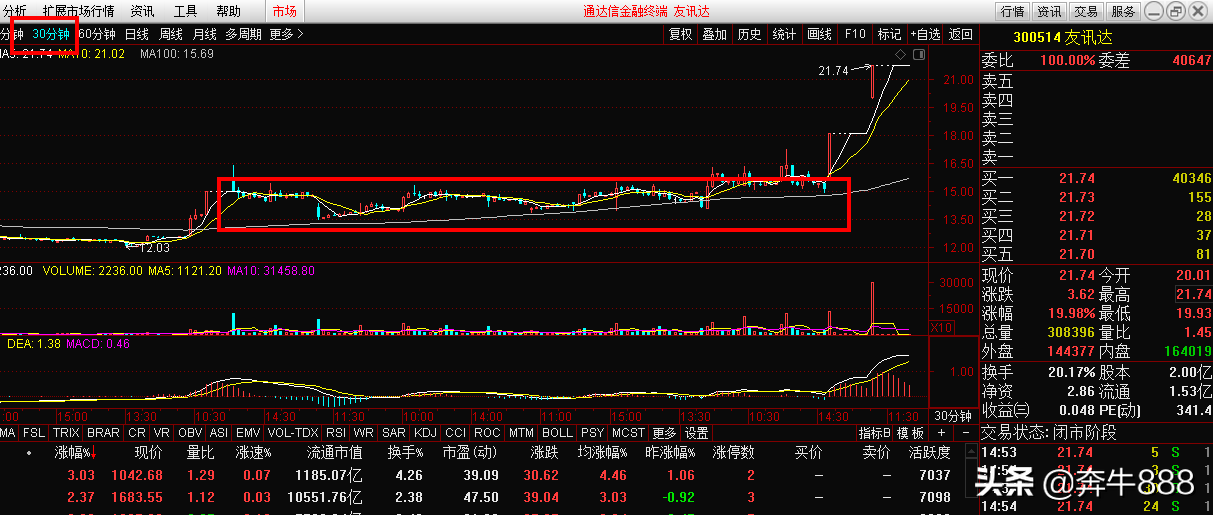Restore the window using the restore icon
The image size is (1213, 515).
(x=1175, y=11)
